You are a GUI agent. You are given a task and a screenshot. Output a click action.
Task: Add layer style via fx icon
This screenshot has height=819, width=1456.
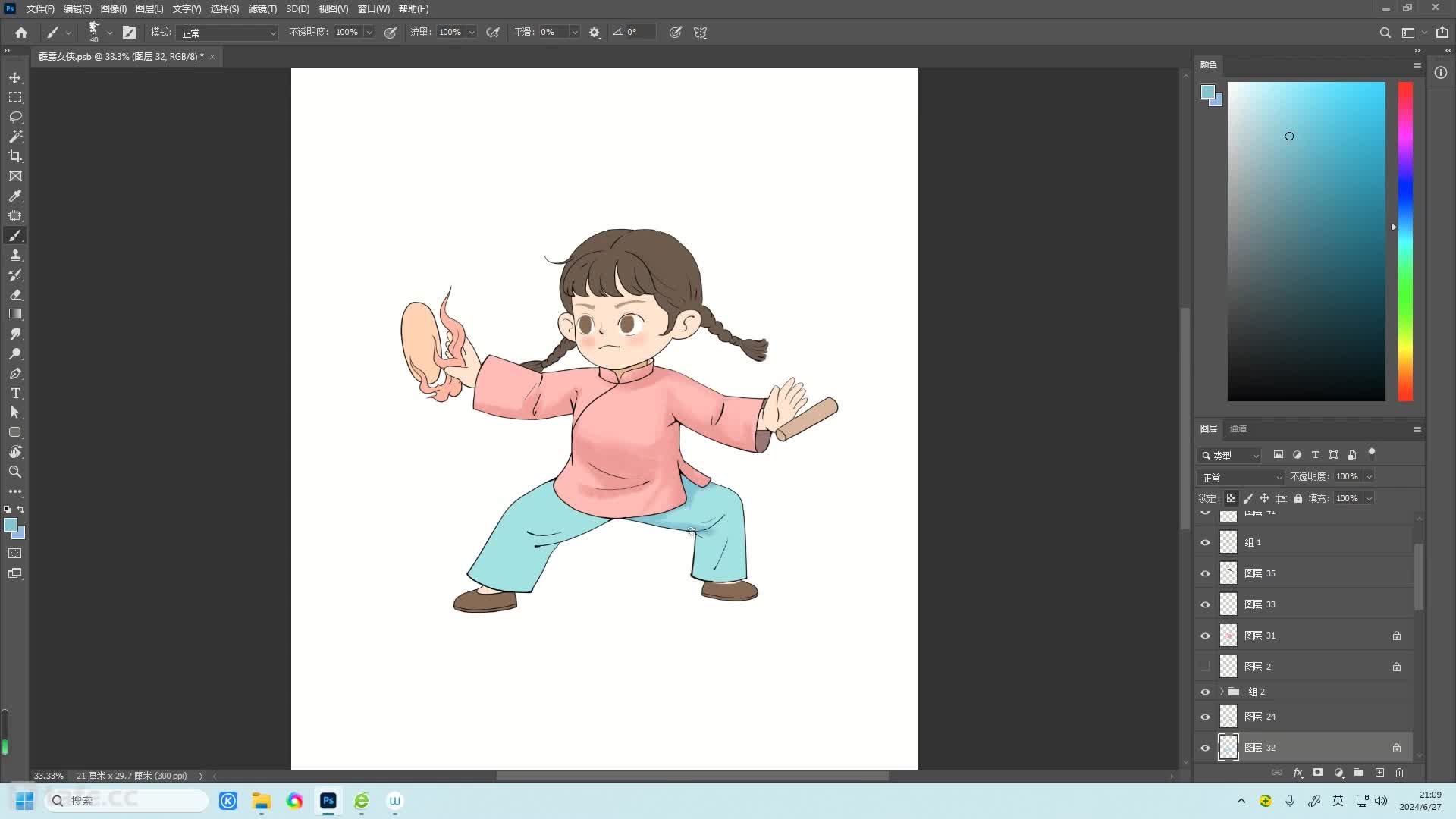(1298, 773)
